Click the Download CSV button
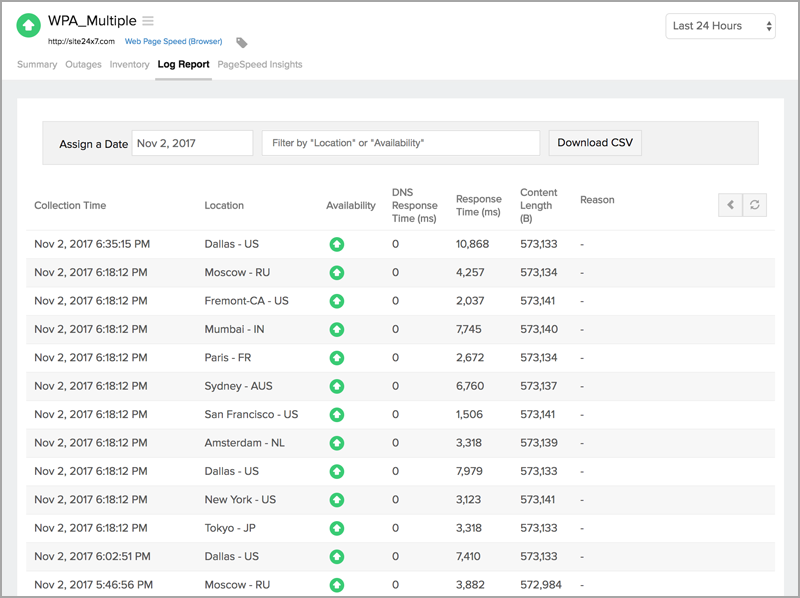The width and height of the screenshot is (800, 598). point(595,143)
